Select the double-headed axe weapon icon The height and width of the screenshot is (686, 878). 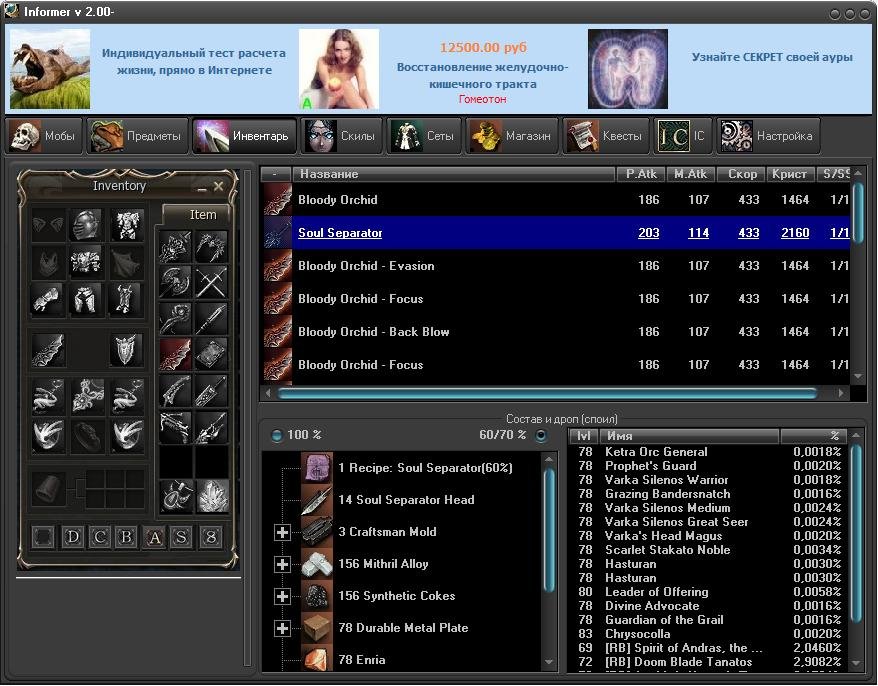tap(175, 282)
